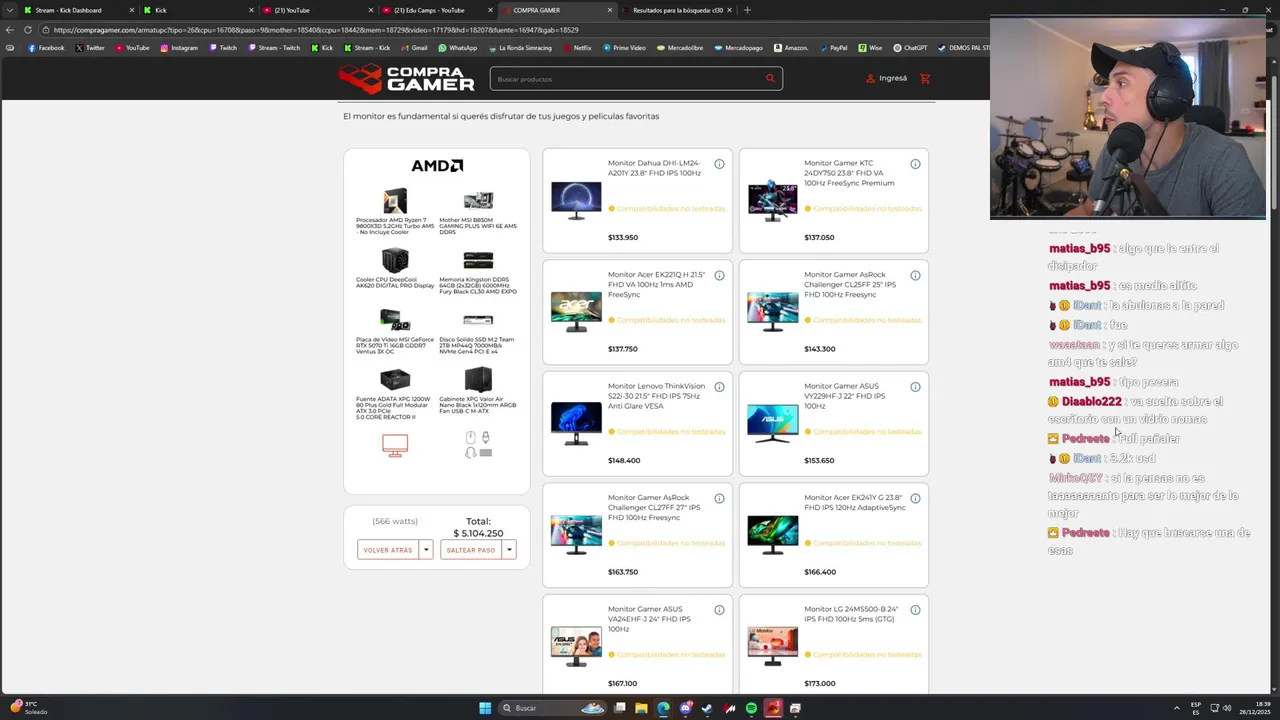This screenshot has width=1280, height=720.
Task: Open the Windows Start button
Action: click(x=485, y=708)
